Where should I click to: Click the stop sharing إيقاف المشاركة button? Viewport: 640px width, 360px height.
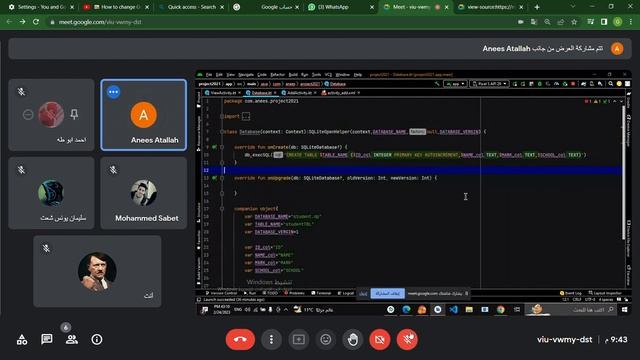click(387, 293)
